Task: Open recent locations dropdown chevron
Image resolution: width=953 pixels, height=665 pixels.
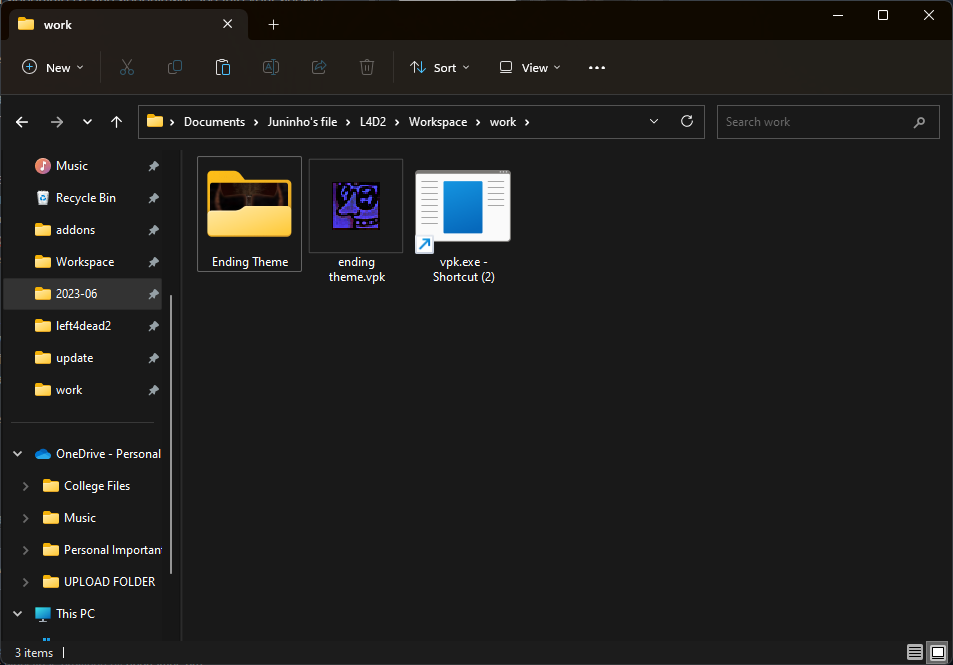Action: (87, 122)
